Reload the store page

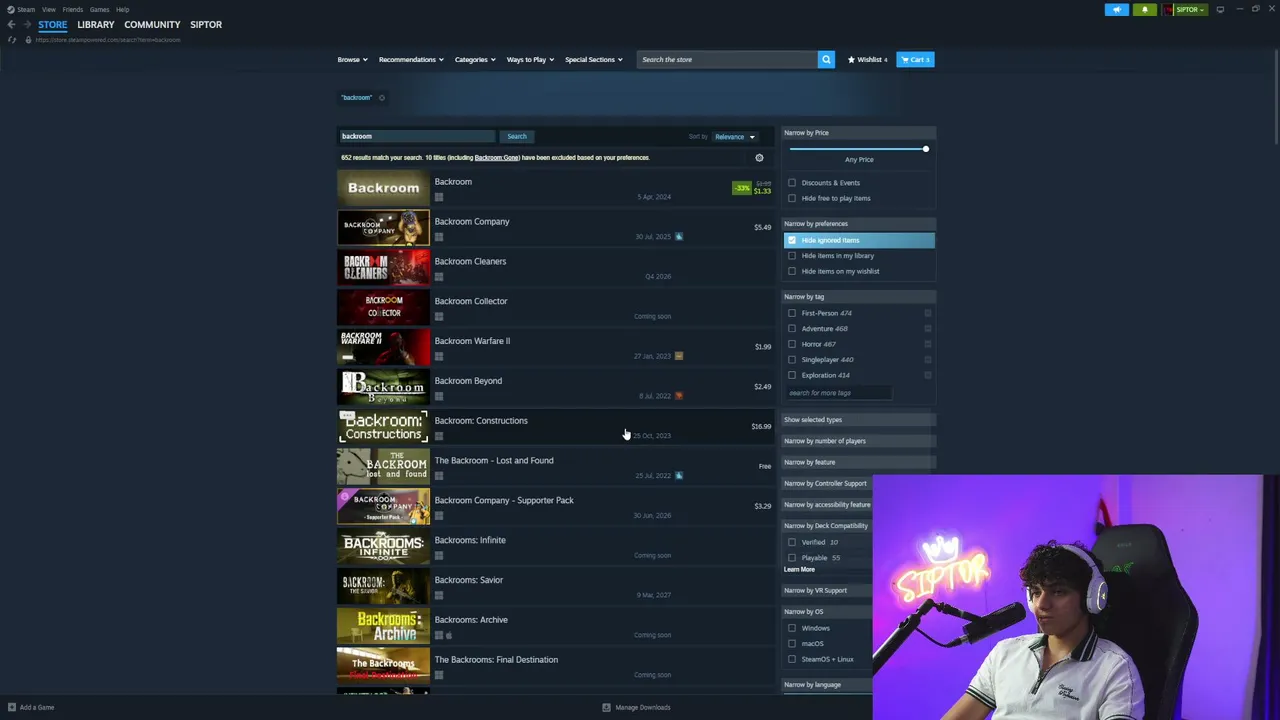click(12, 40)
